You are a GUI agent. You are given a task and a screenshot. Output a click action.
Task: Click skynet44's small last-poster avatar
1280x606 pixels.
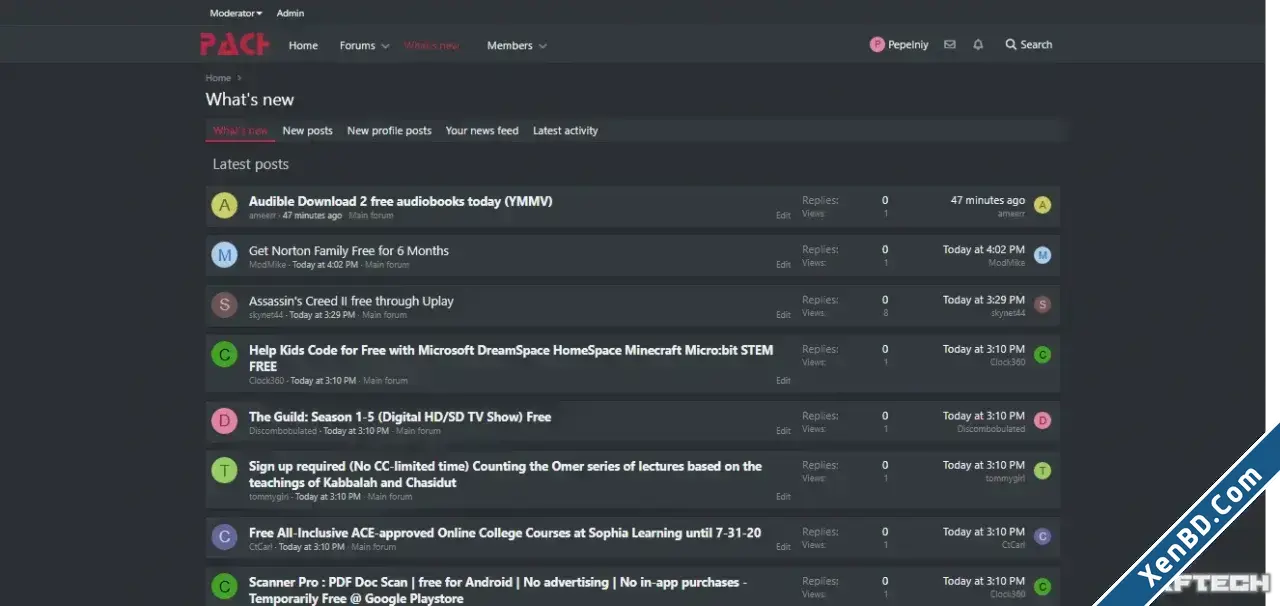click(1043, 305)
